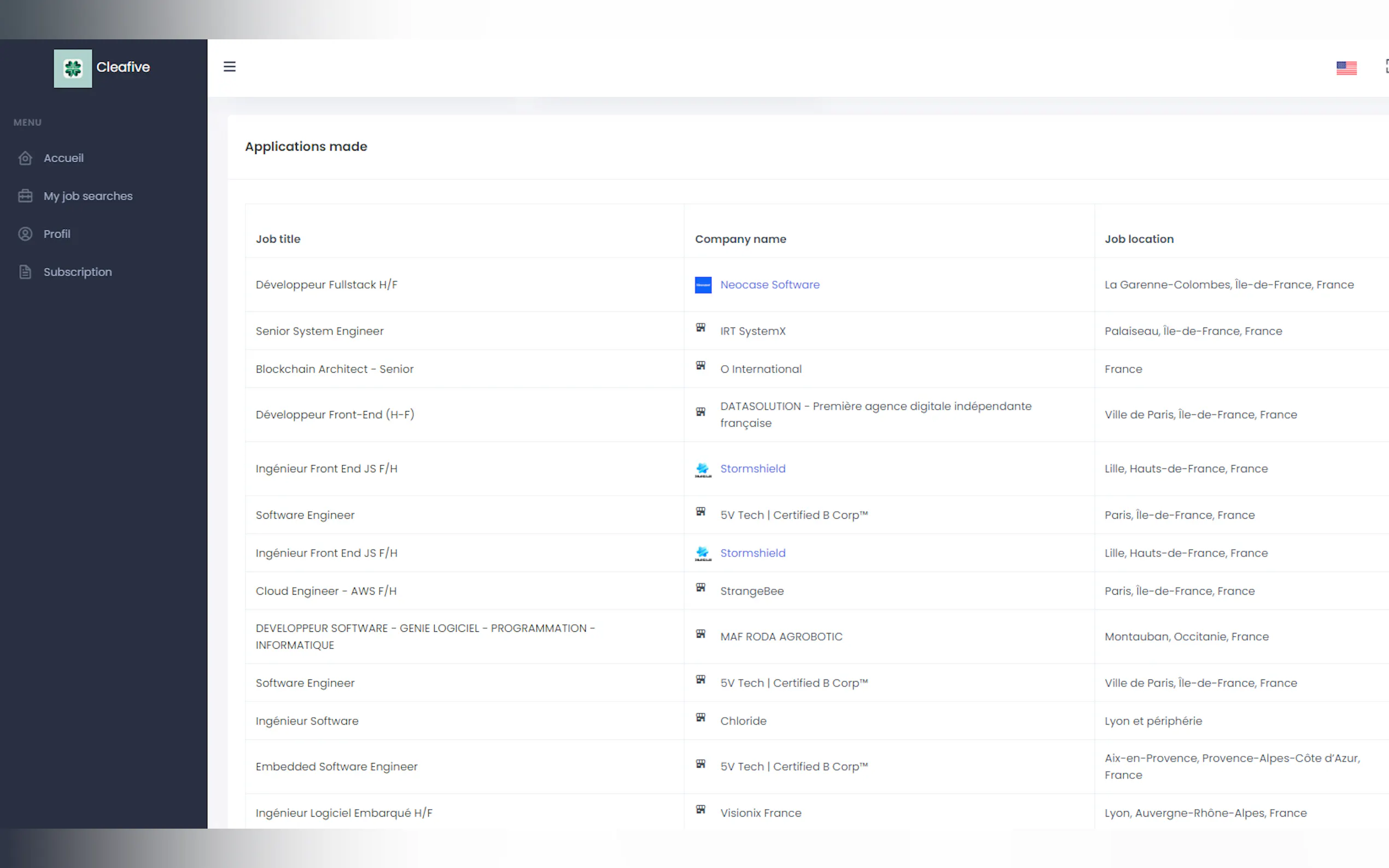Screen dimensions: 1389x868
Task: Click the document icon beside Subscription
Action: tap(25, 272)
